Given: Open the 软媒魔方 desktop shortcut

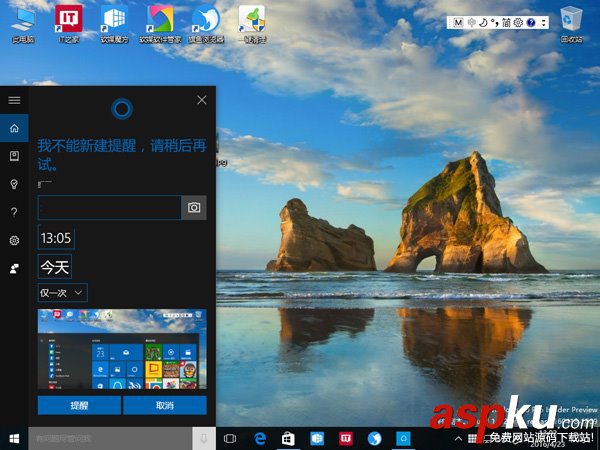Looking at the screenshot, I should 114,24.
